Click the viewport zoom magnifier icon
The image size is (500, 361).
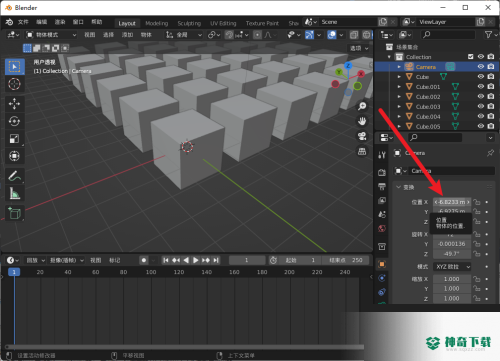tap(362, 106)
